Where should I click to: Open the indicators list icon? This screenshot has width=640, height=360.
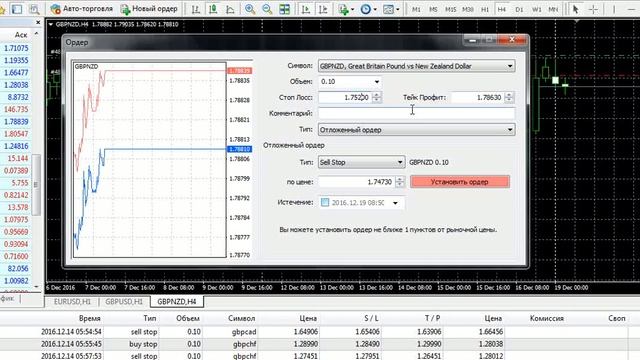(x=343, y=9)
